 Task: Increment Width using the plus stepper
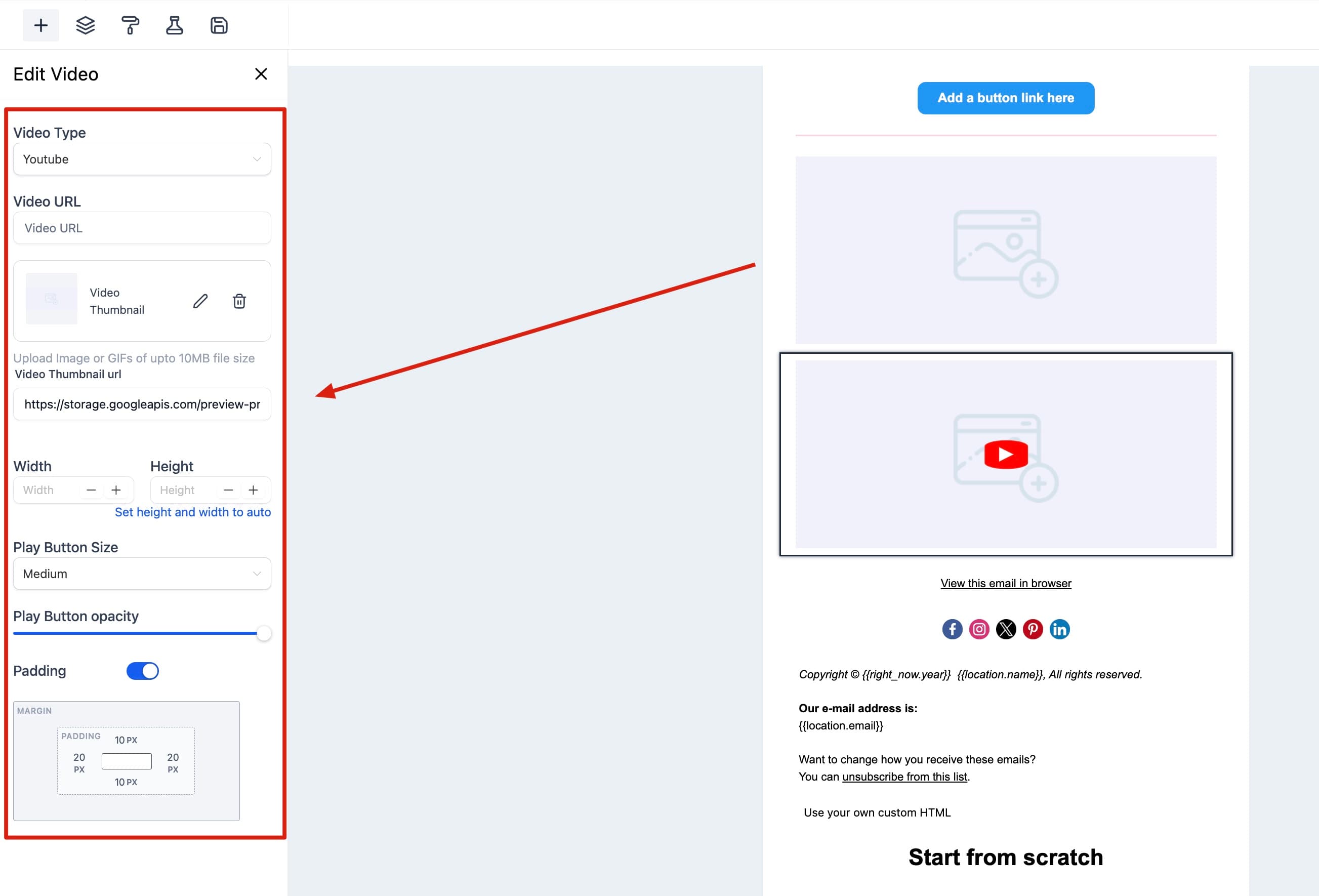tap(117, 490)
